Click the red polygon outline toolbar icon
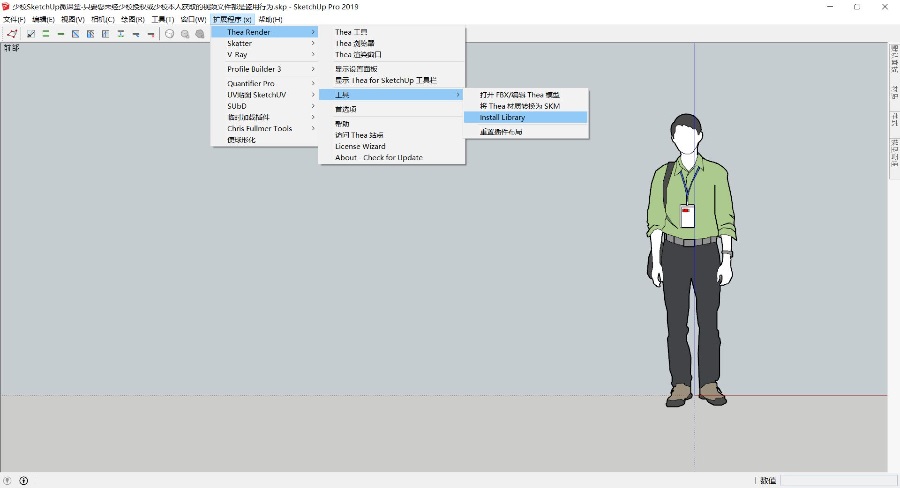 coord(11,34)
